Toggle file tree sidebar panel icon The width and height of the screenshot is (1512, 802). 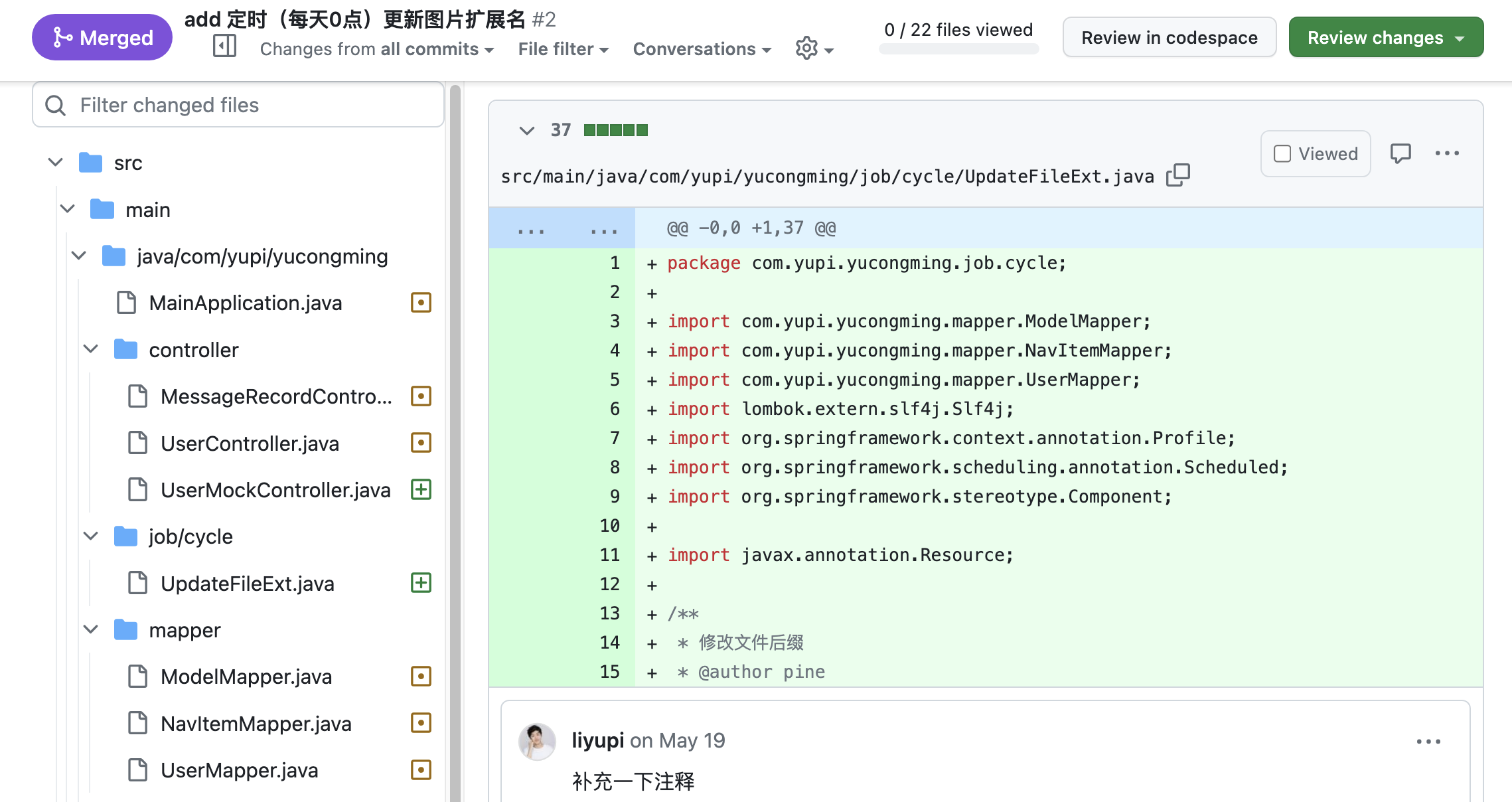pyautogui.click(x=224, y=46)
